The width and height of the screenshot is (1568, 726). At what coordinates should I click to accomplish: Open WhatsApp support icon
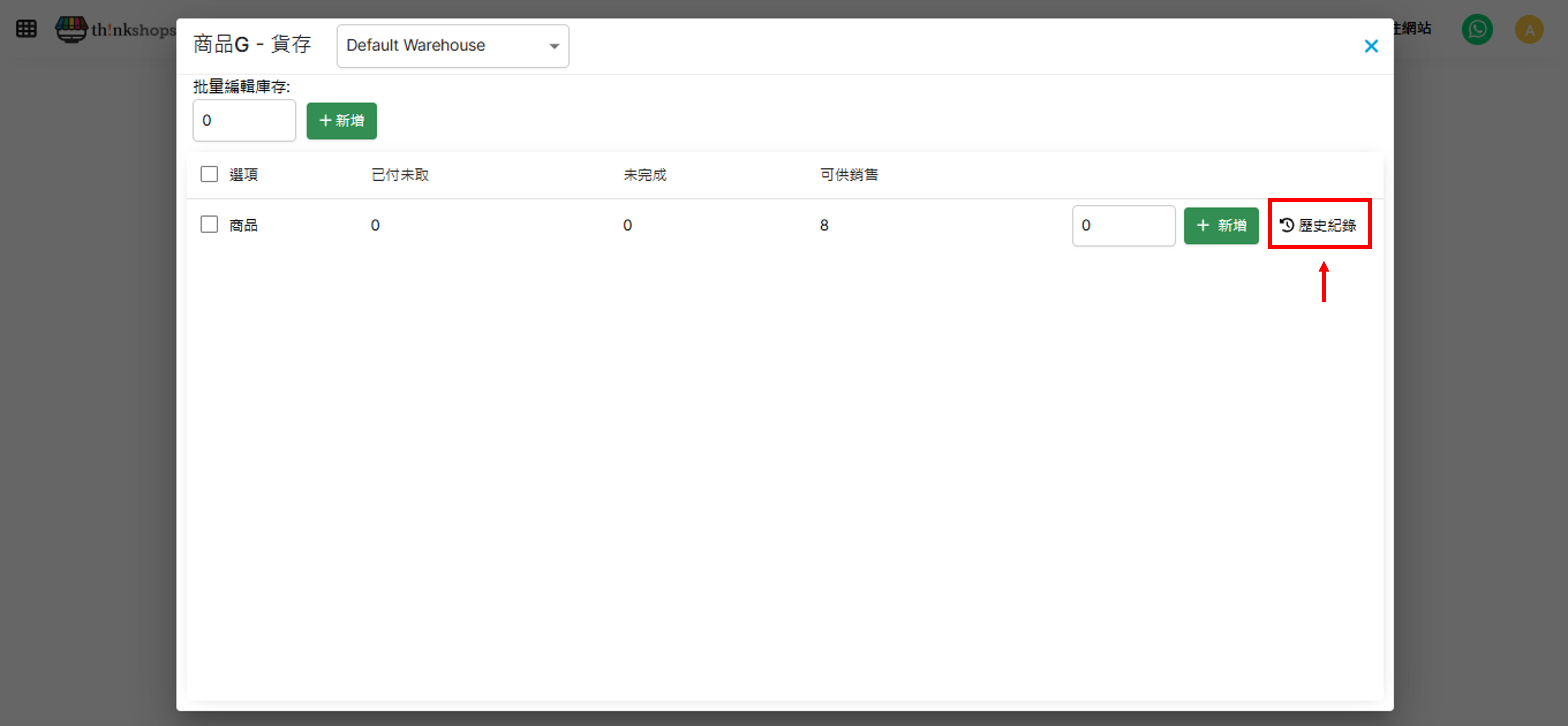[x=1477, y=29]
